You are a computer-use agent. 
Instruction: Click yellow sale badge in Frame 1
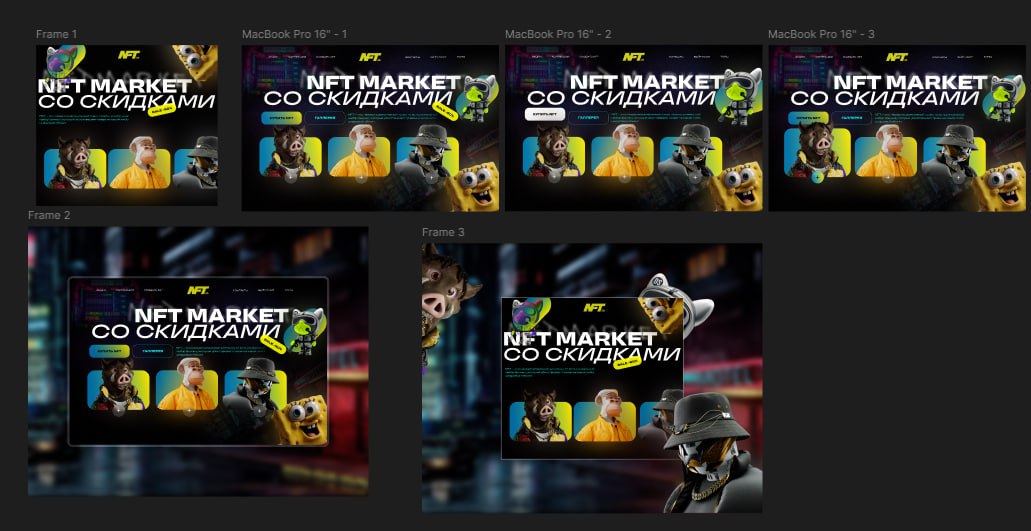click(162, 110)
